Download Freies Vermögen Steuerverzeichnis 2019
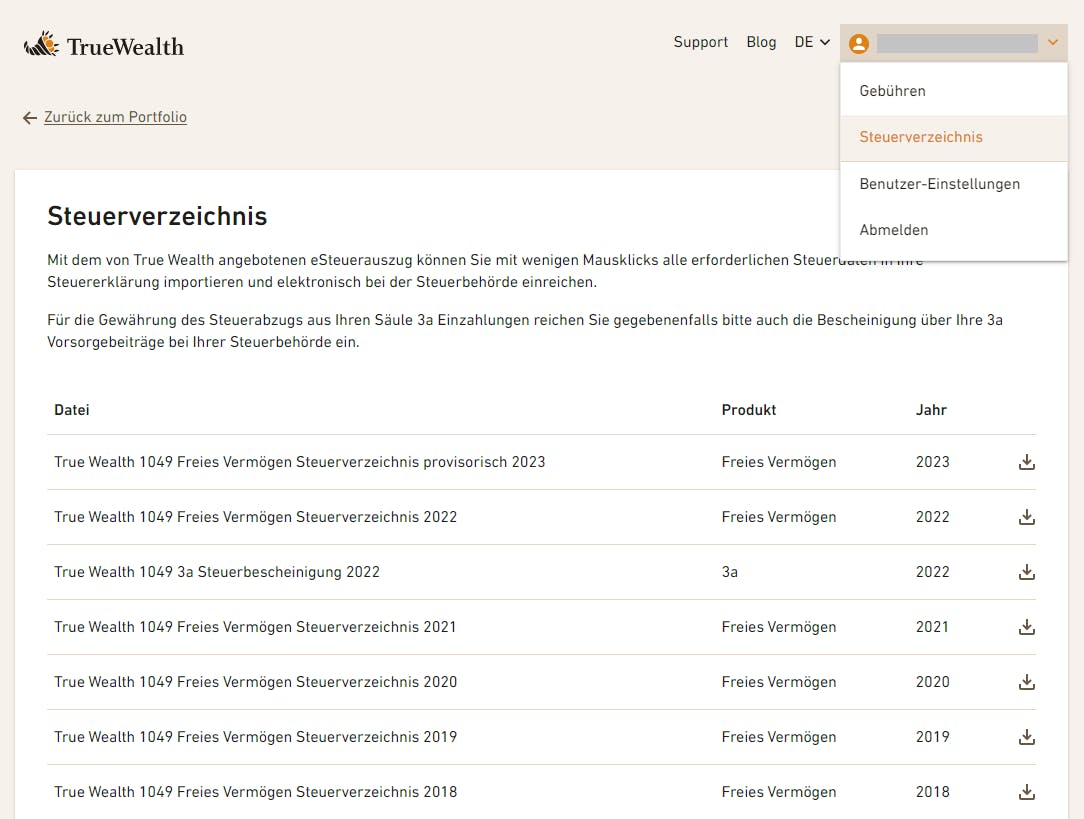The height and width of the screenshot is (819, 1084). click(1027, 737)
